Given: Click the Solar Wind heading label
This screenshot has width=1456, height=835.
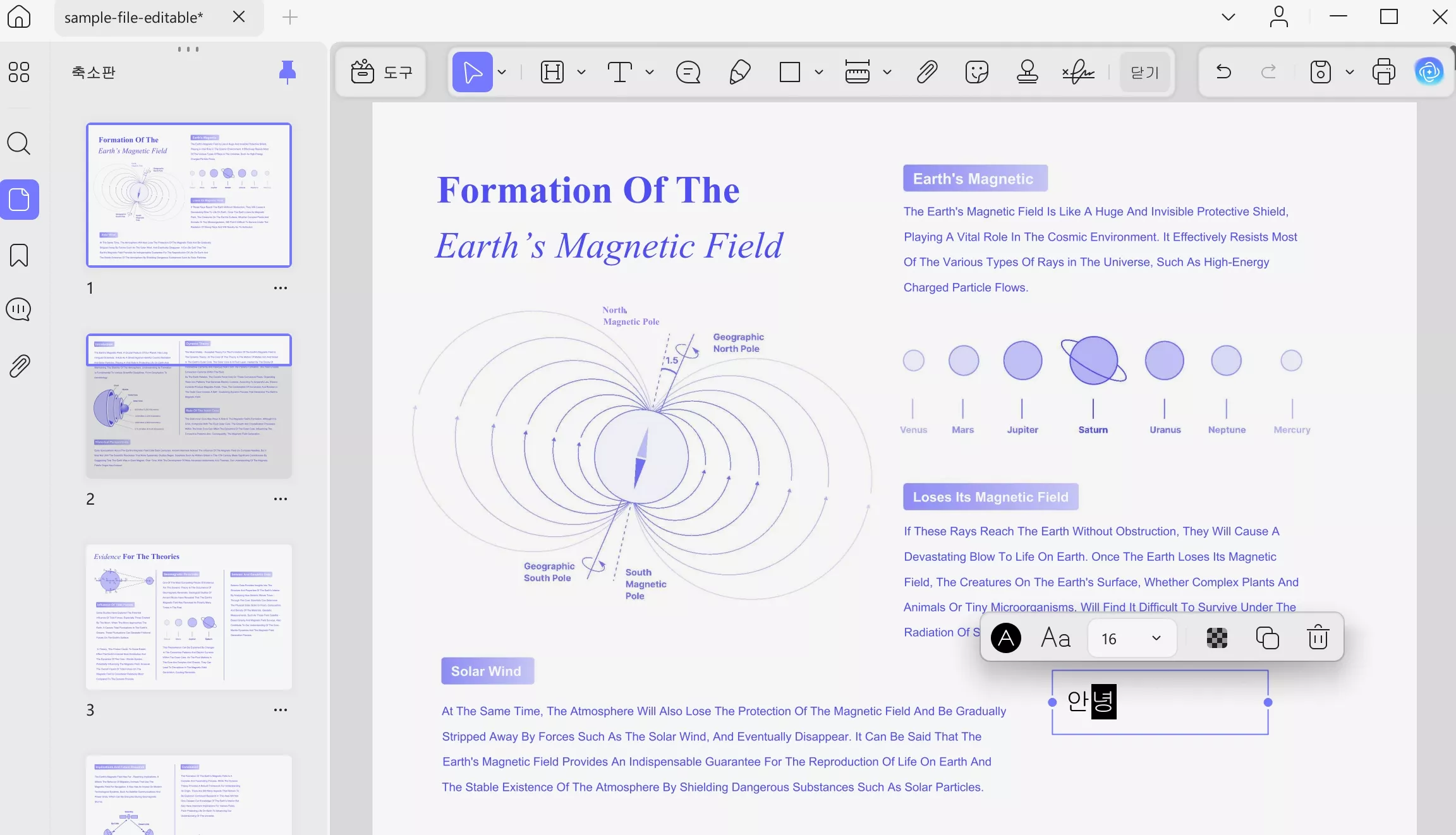Looking at the screenshot, I should click(x=487, y=671).
